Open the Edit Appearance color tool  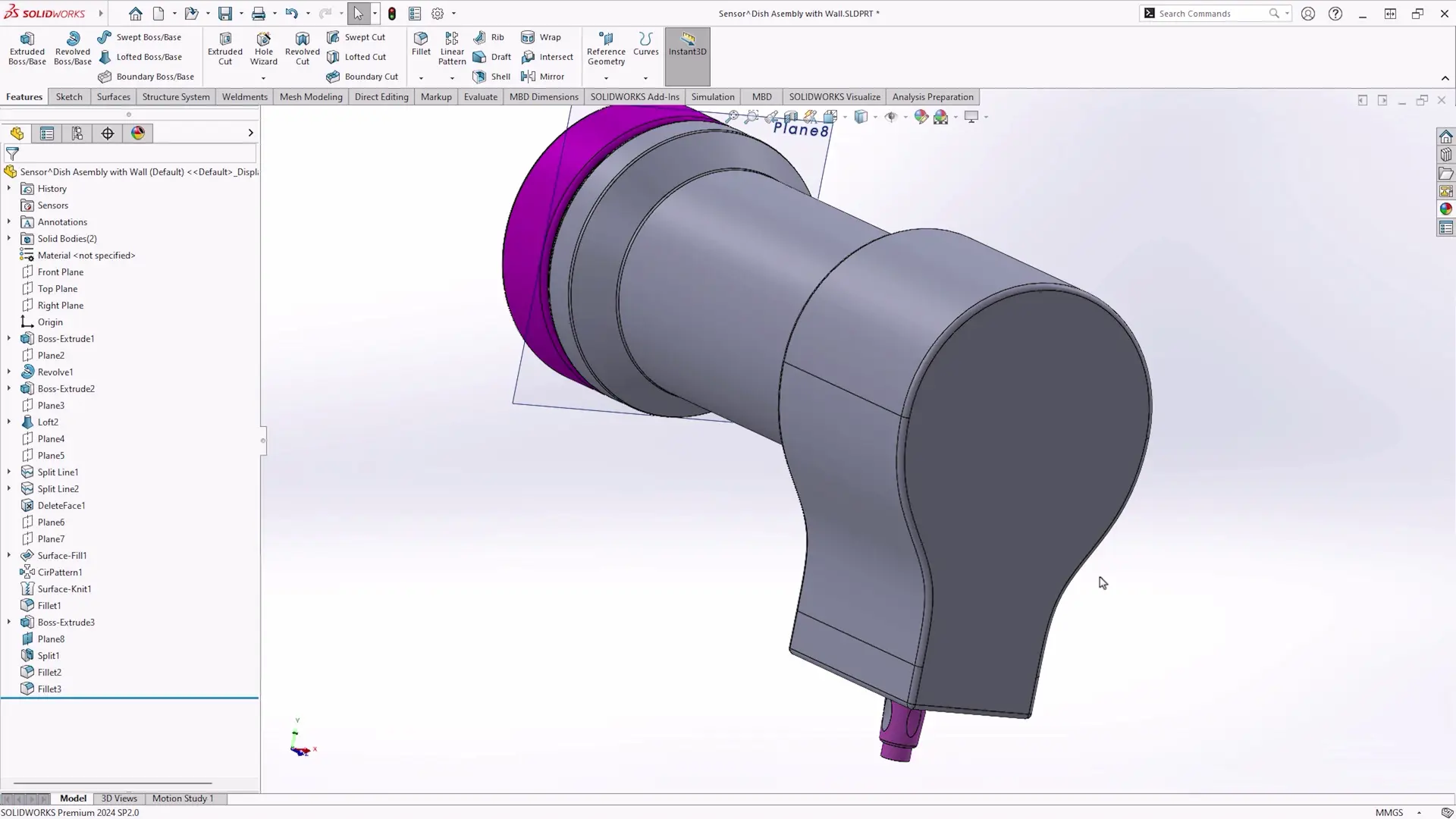[921, 117]
